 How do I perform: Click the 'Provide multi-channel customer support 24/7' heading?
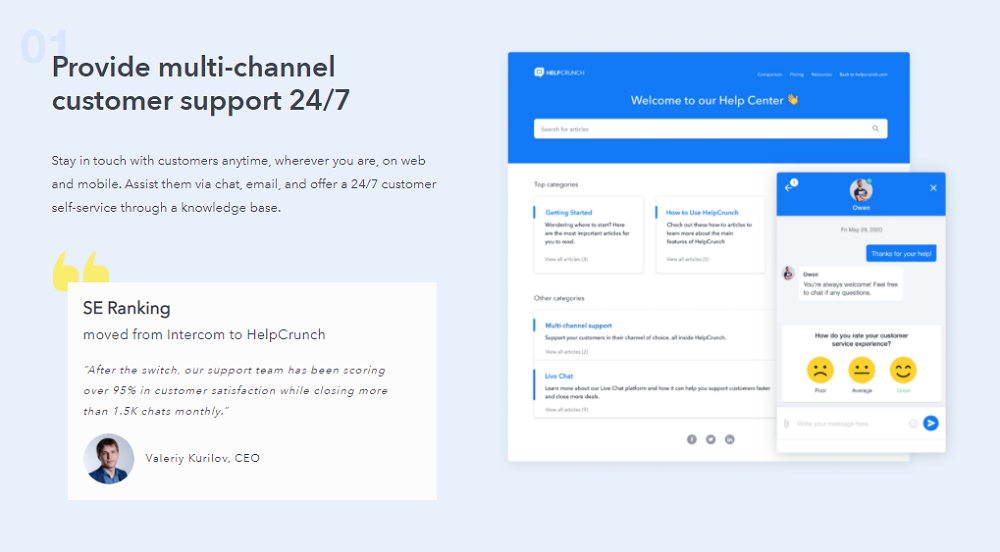201,84
